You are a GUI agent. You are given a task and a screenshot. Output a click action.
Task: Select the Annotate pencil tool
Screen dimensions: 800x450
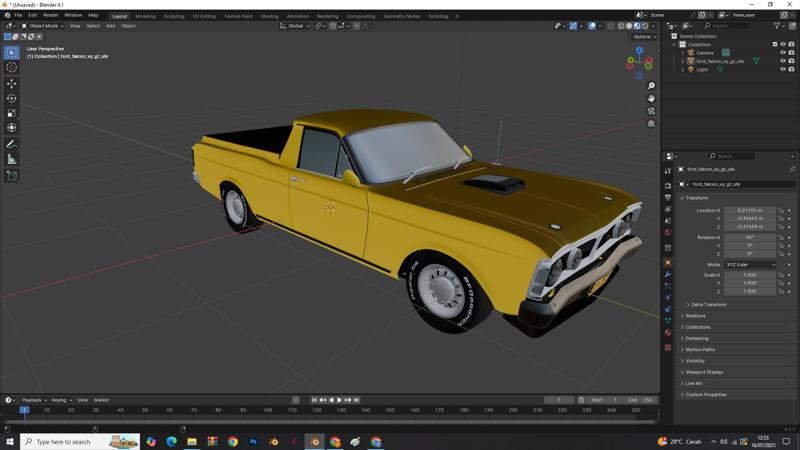12,144
